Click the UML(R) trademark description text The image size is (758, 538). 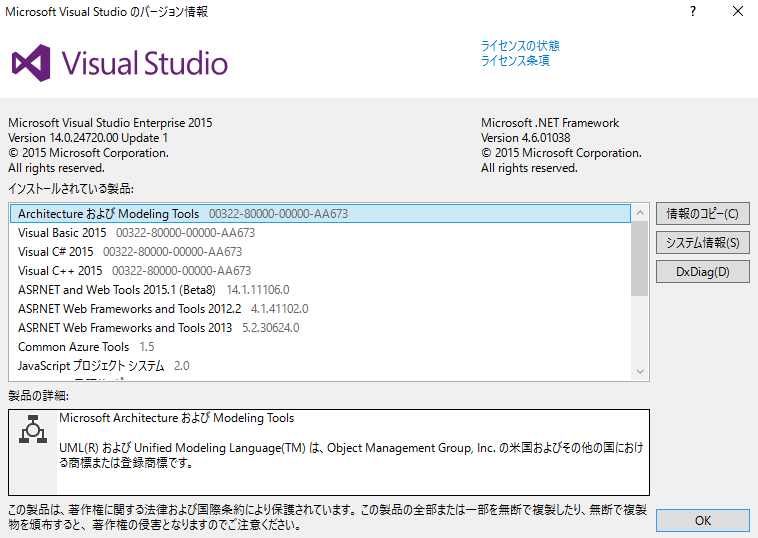[351, 455]
